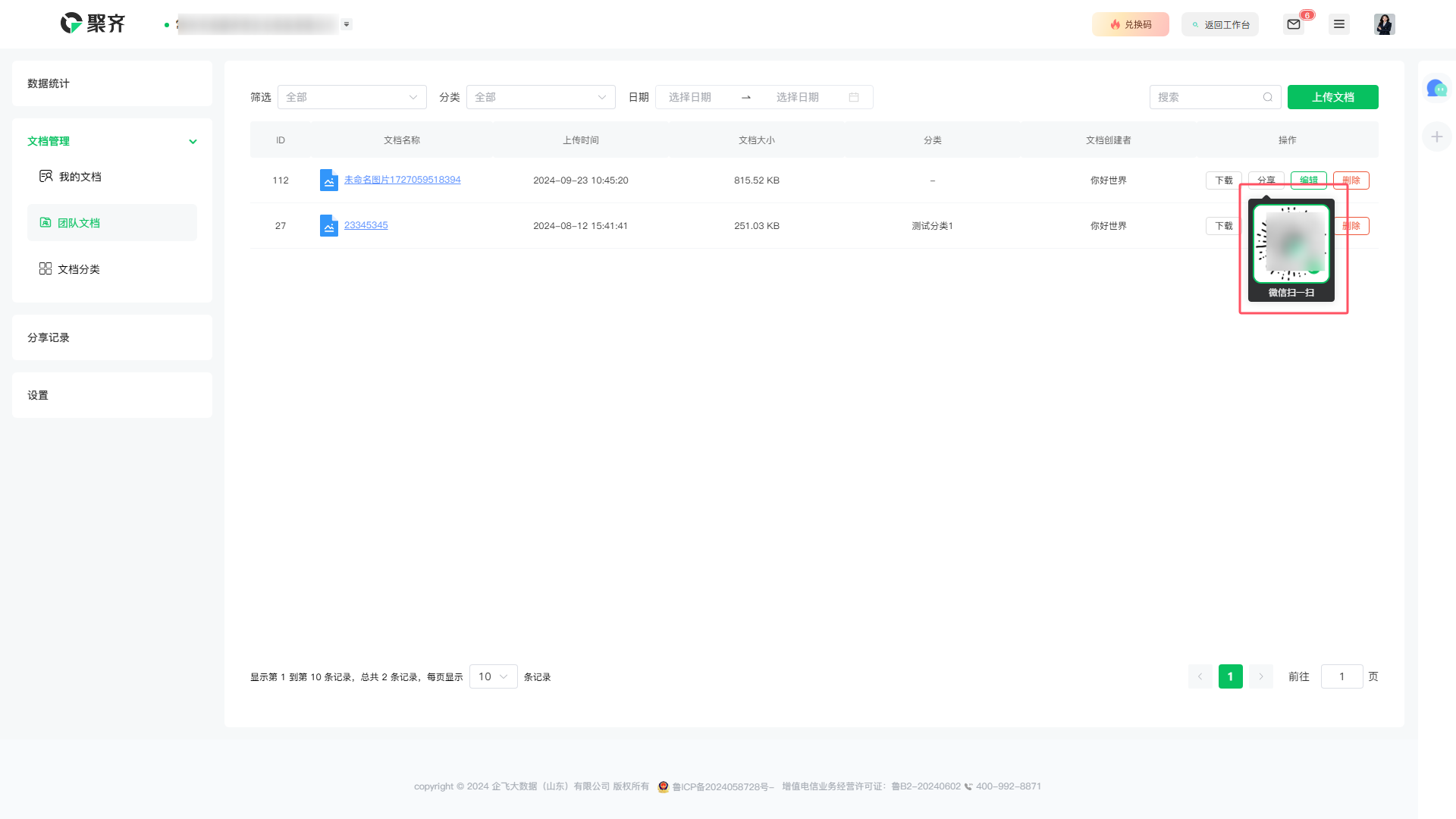Go to next page arrow
The height and width of the screenshot is (819, 1456).
tap(1261, 676)
